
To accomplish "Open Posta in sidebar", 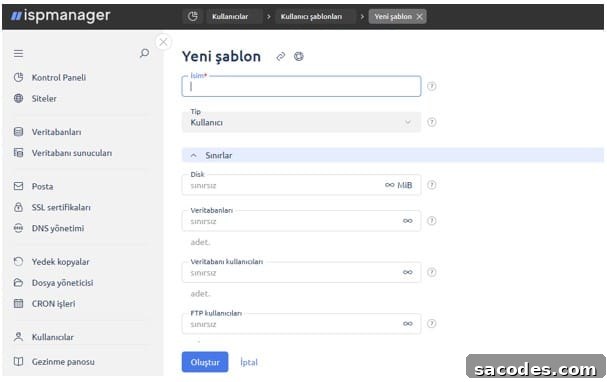I will [42, 186].
